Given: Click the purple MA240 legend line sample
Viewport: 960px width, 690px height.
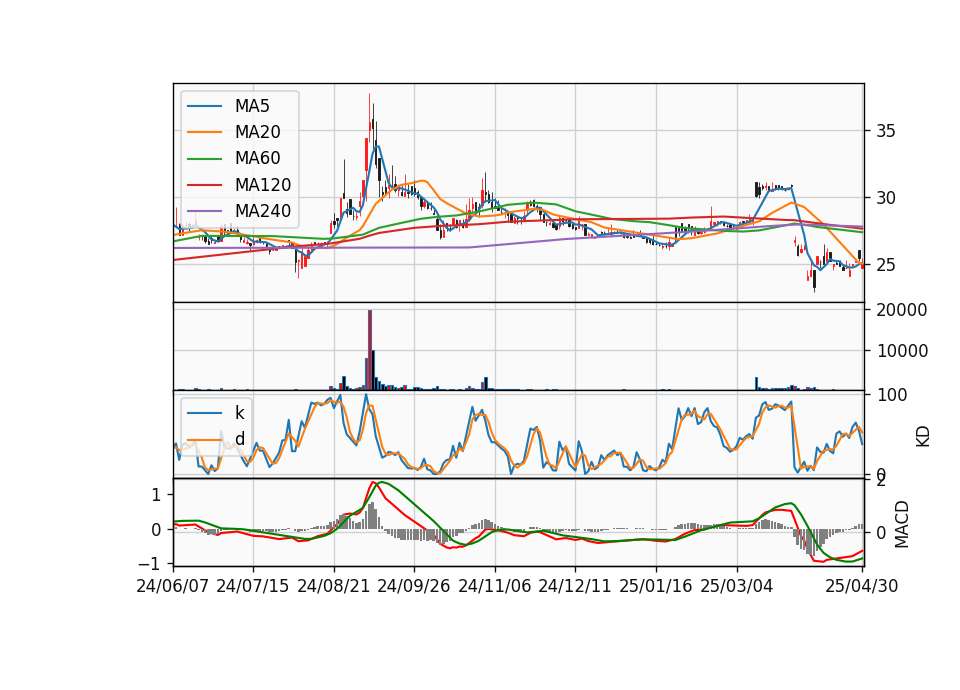Looking at the screenshot, I should tap(204, 211).
